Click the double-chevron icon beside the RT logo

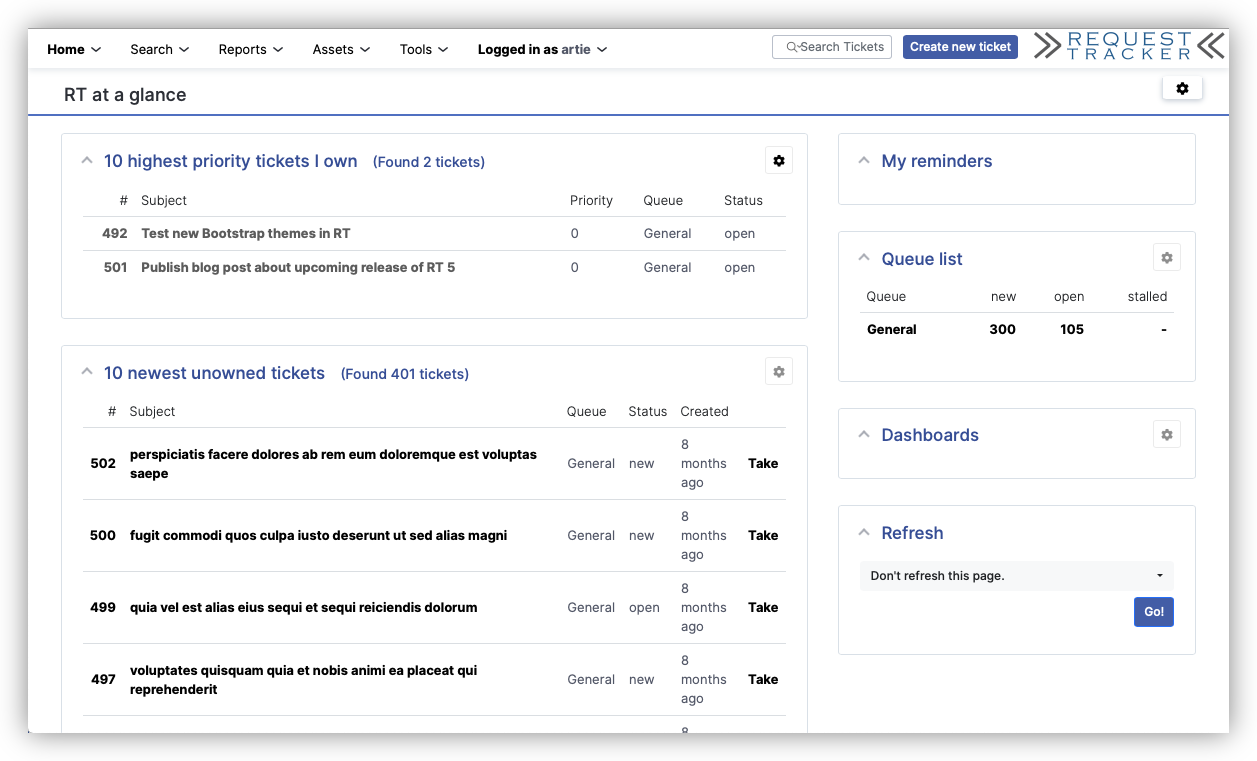point(1210,46)
